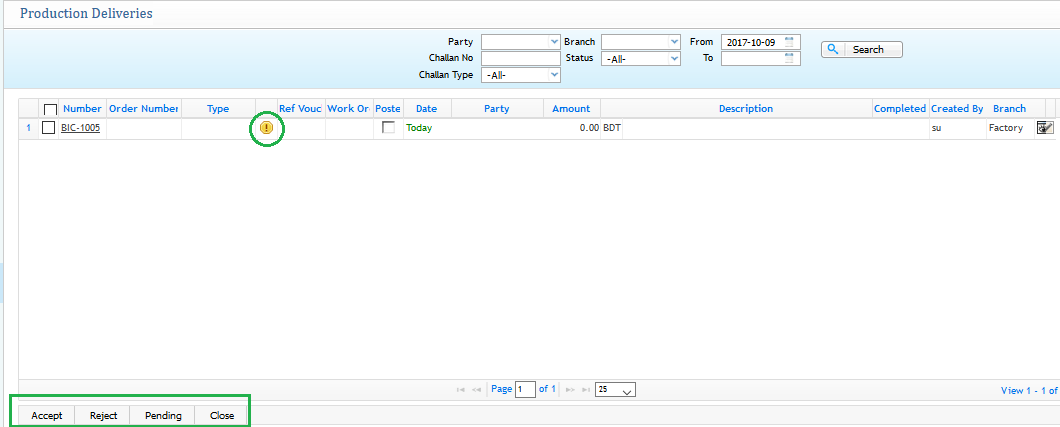Change the rows-per-page selector showing 25
Image resolution: width=1060 pixels, height=427 pixels.
[615, 390]
